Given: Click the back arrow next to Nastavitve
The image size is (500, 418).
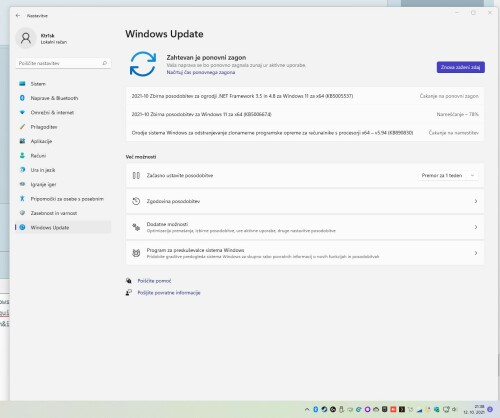Looking at the screenshot, I should pos(18,15).
